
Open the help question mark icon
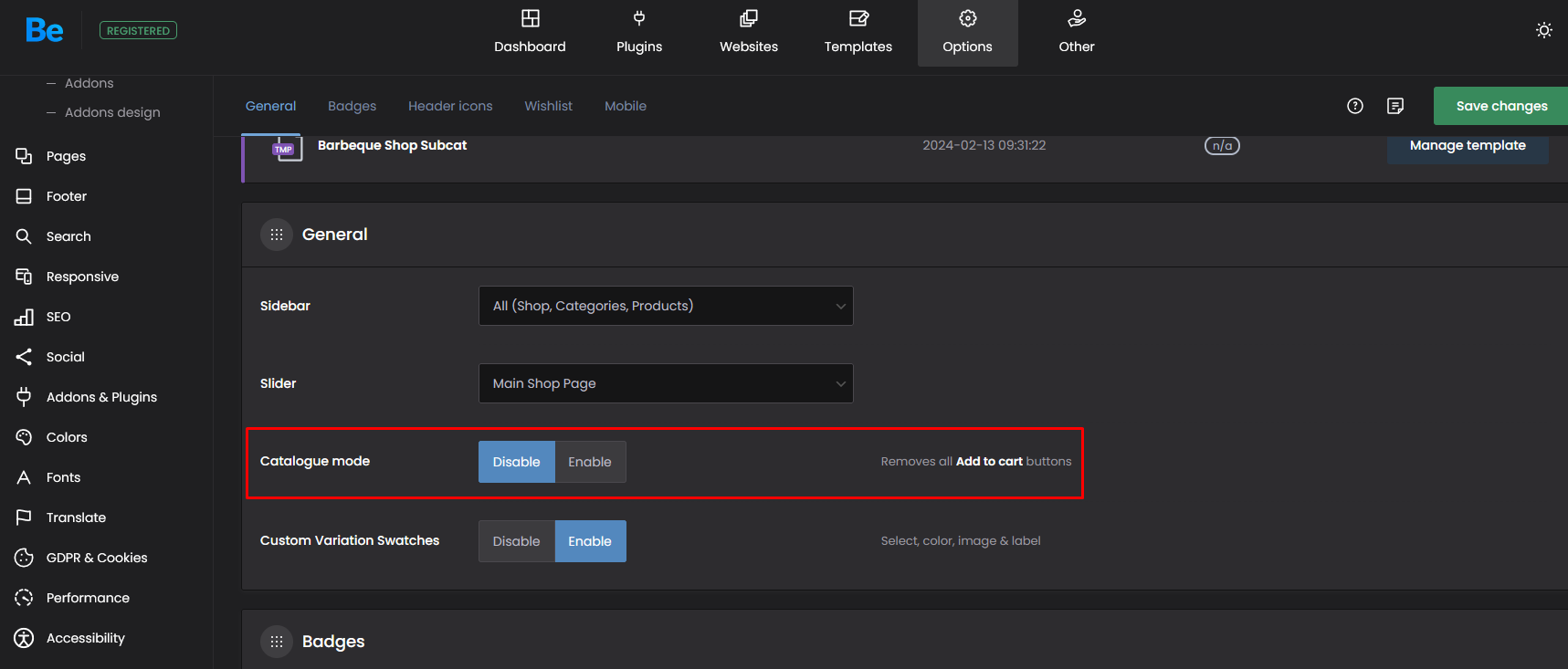click(1355, 106)
